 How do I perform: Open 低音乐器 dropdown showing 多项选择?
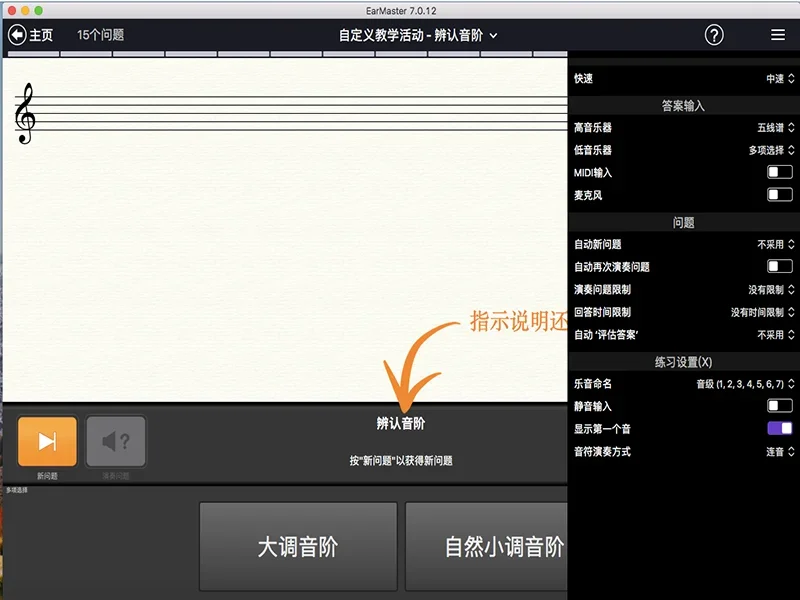(771, 150)
